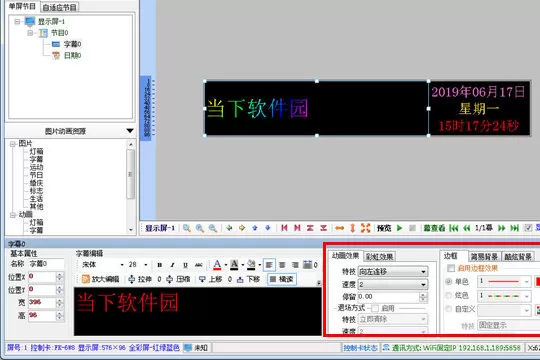Click the text background color A icon
Viewport: 540px width, 360px height.
point(234,265)
